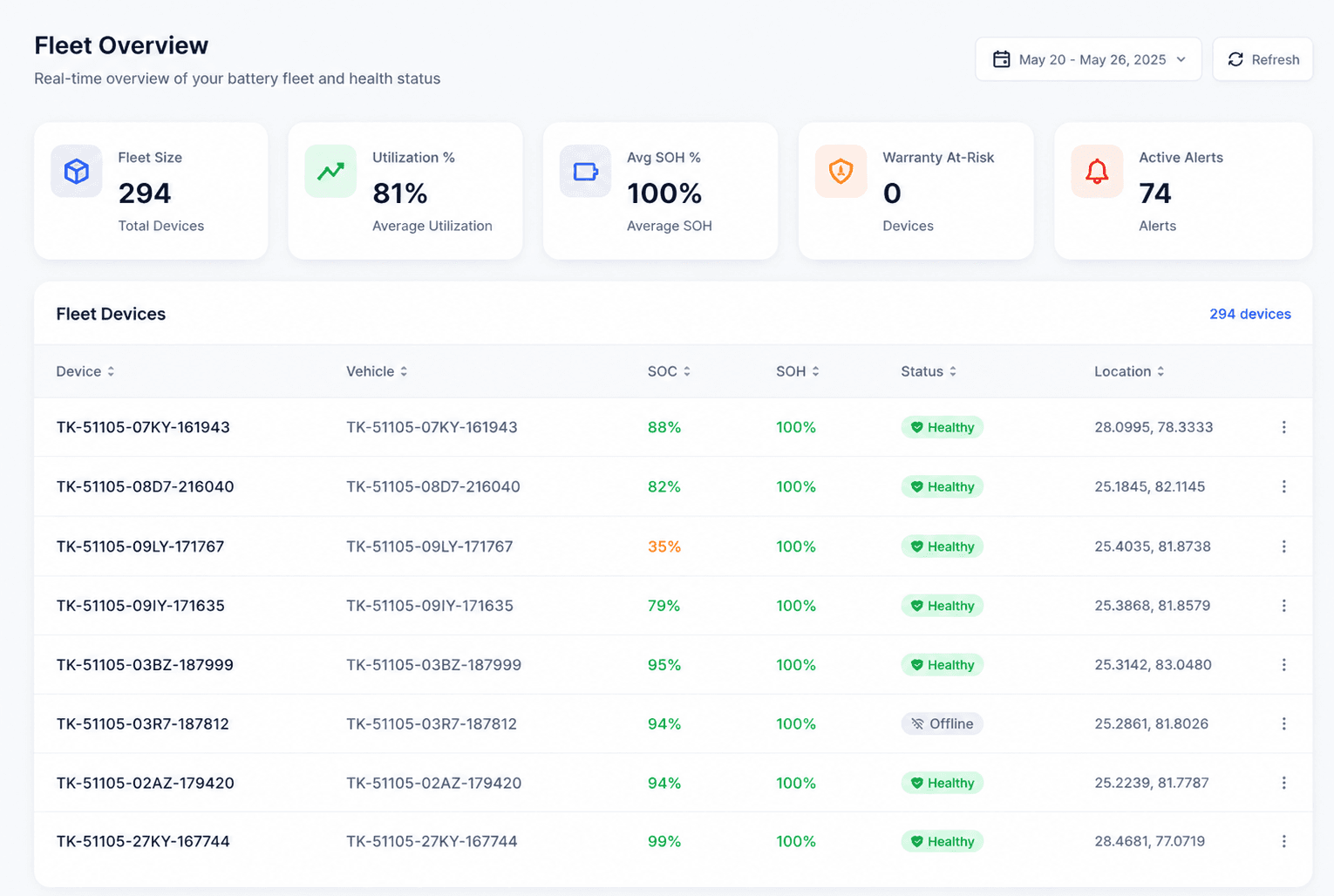Click the Fleet Devices table title
This screenshot has height=896, width=1334.
(111, 314)
